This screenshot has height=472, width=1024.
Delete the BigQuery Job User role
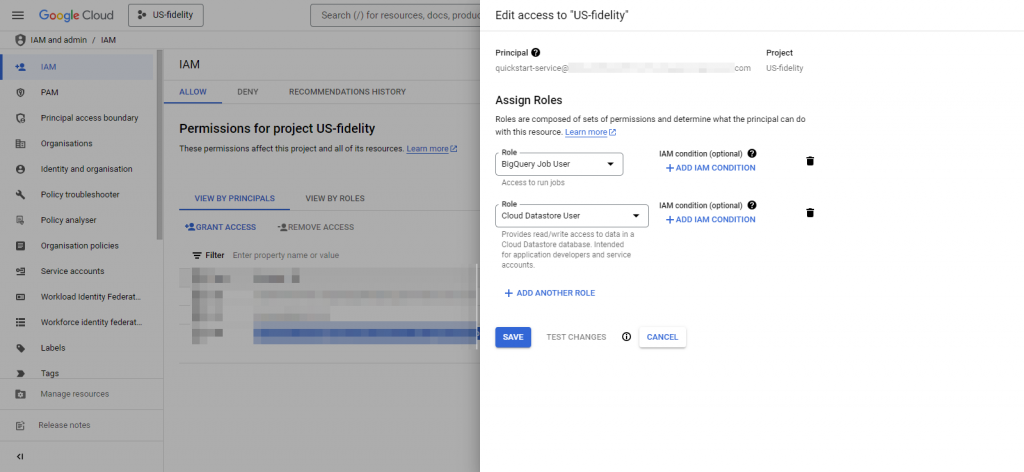click(x=810, y=161)
